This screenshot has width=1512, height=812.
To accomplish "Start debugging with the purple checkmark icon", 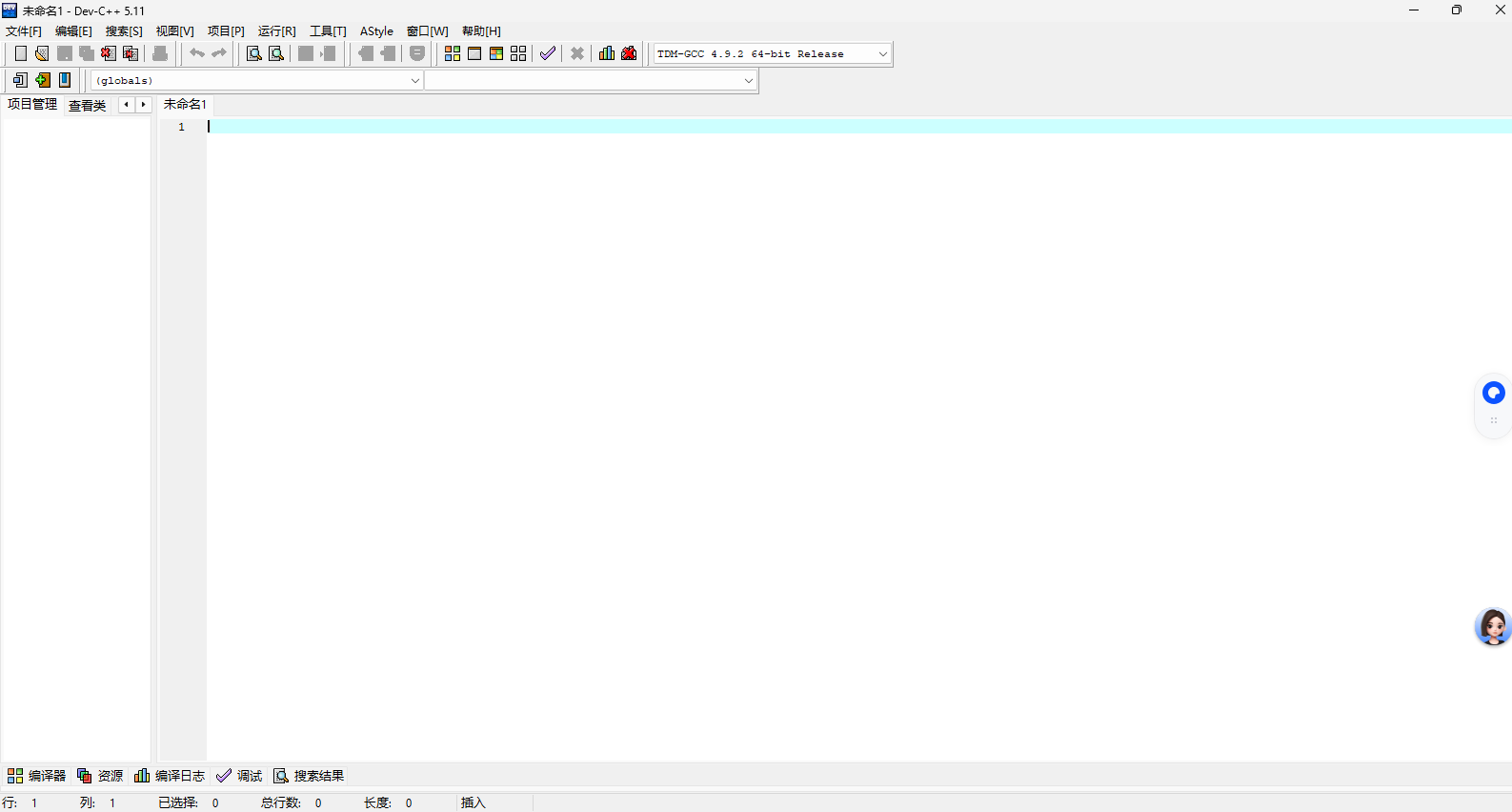I will point(548,53).
